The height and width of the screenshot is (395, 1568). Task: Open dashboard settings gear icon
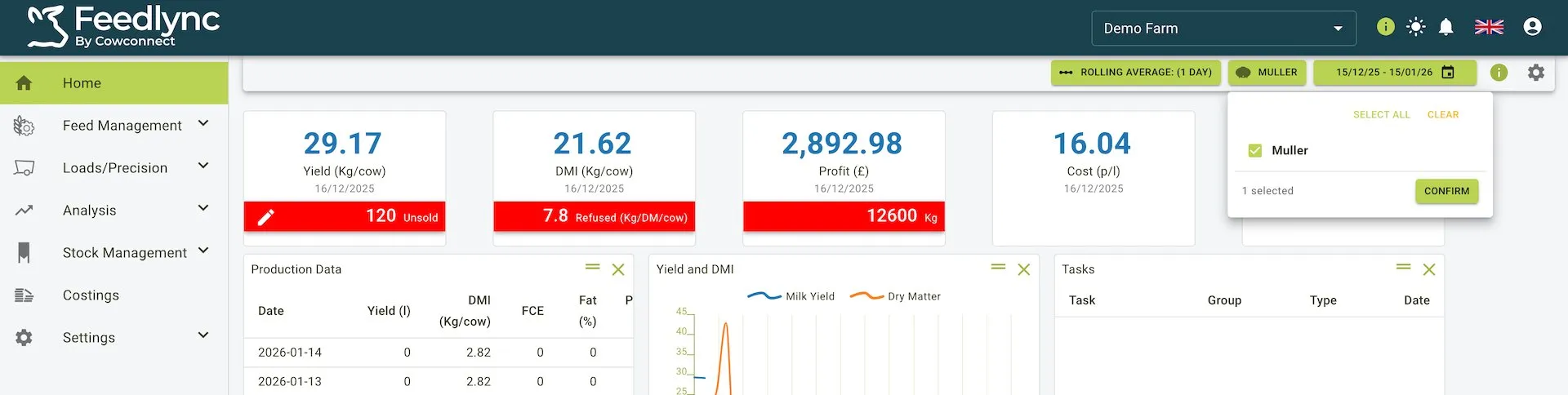pos(1536,73)
